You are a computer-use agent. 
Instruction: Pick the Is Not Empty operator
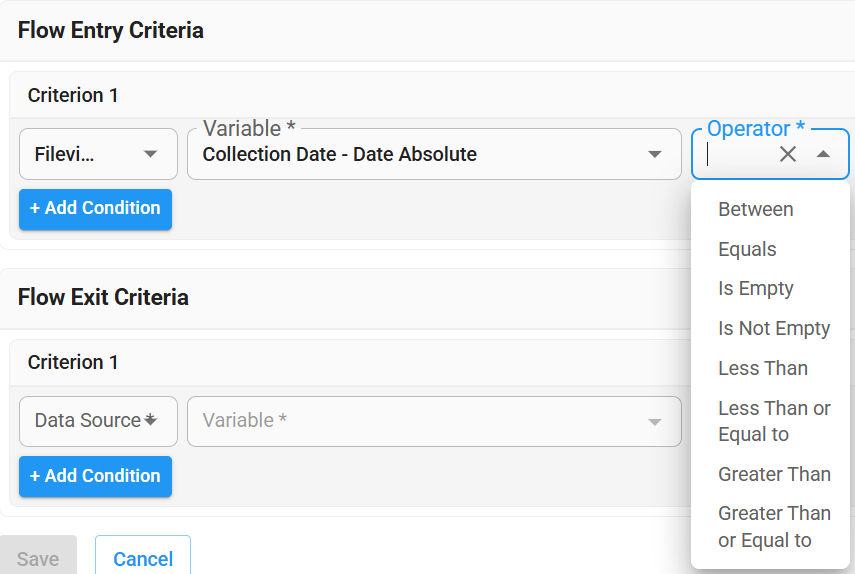click(774, 328)
